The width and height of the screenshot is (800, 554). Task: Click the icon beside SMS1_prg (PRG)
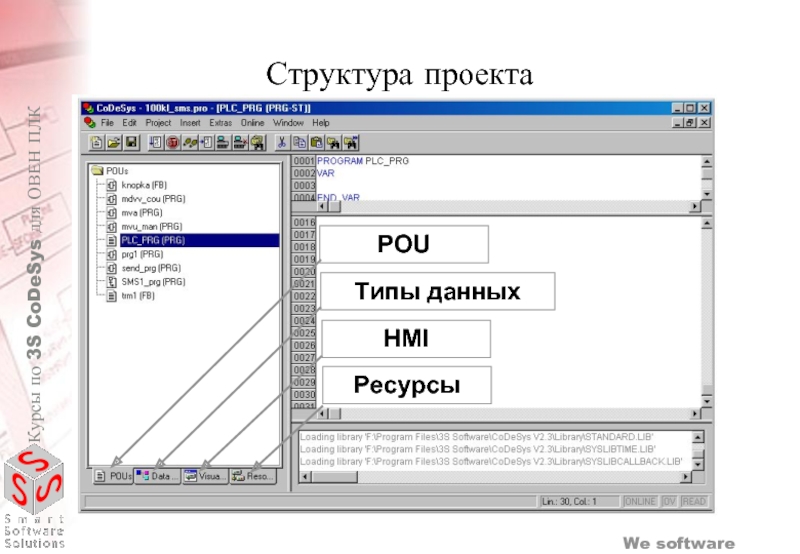(x=112, y=282)
